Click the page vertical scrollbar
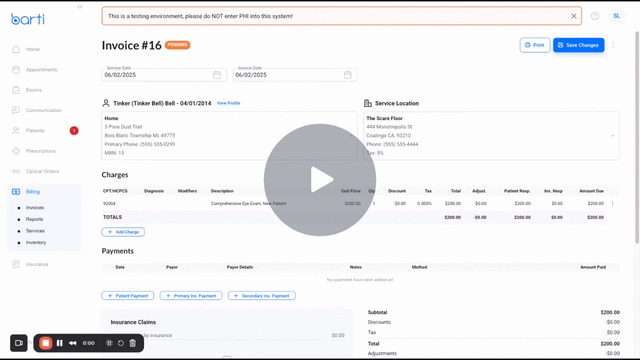Image resolution: width=640 pixels, height=360 pixels. pyautogui.click(x=637, y=138)
